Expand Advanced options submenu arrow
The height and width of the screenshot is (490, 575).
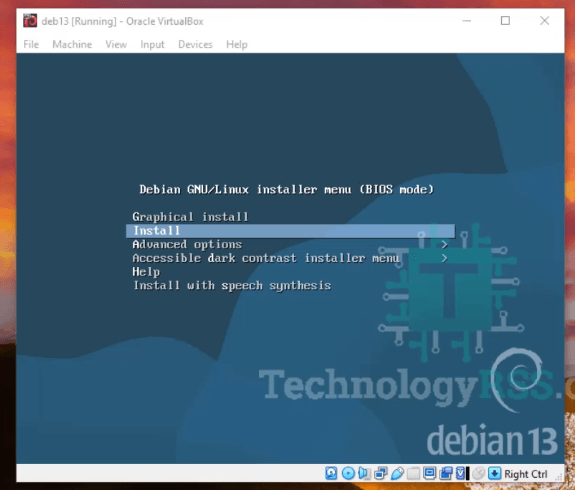coord(444,245)
